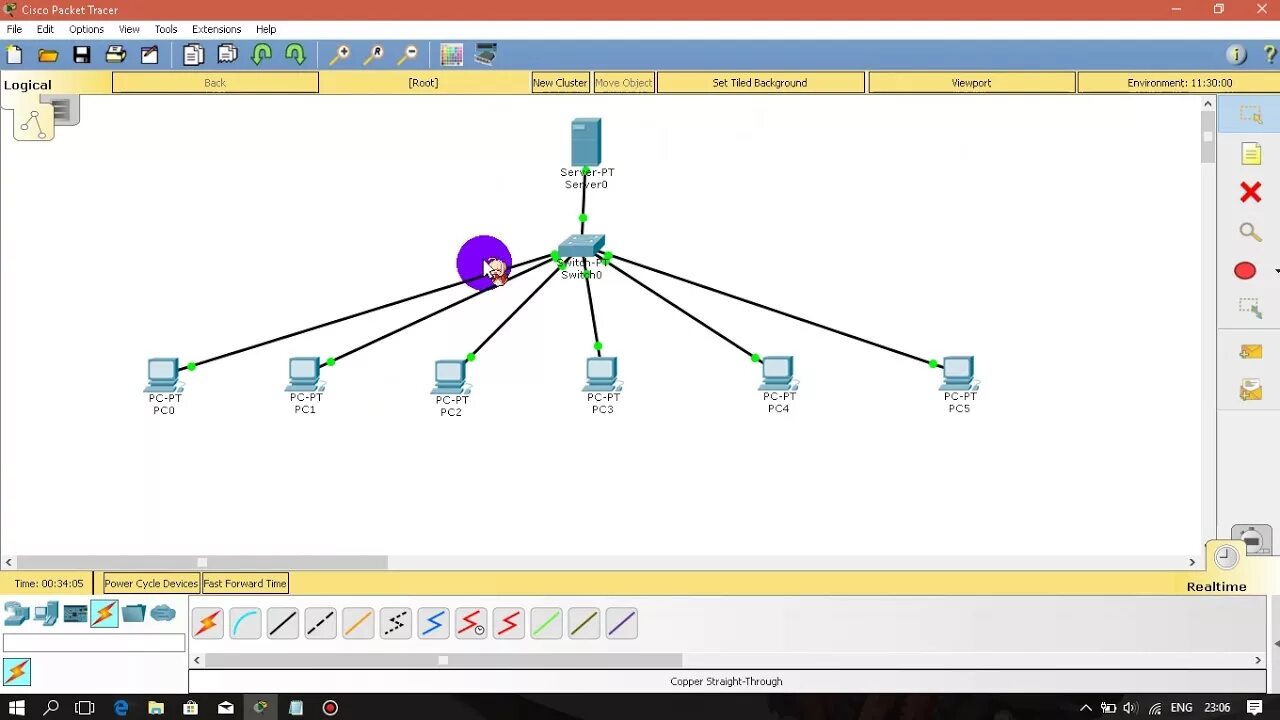Choose the Copper Cross-Over dashed cable

tap(320, 624)
